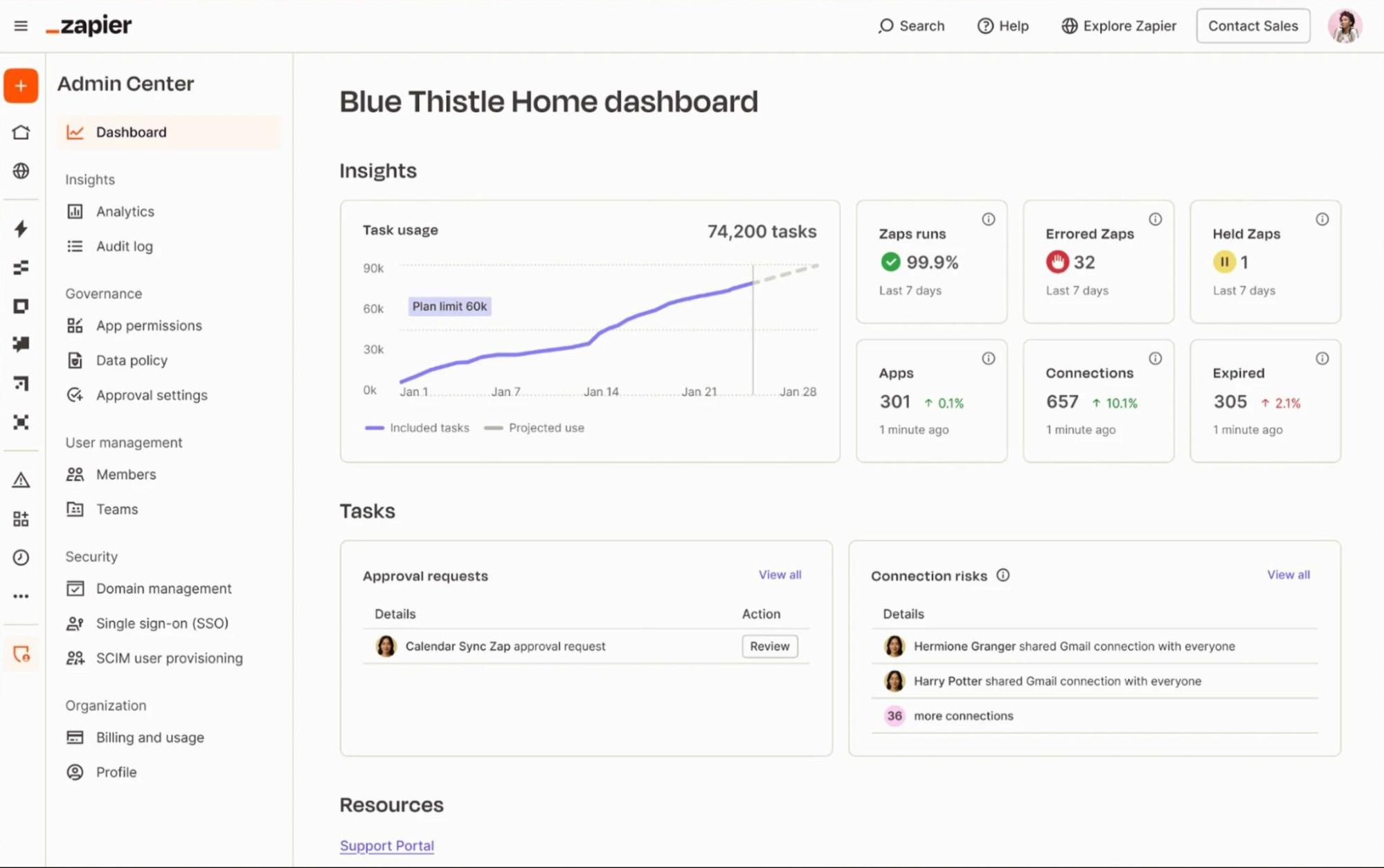Click the Home icon in the left rail

pos(21,132)
